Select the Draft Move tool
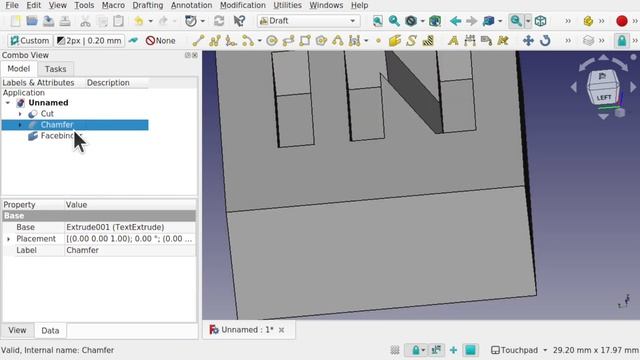 (528, 40)
